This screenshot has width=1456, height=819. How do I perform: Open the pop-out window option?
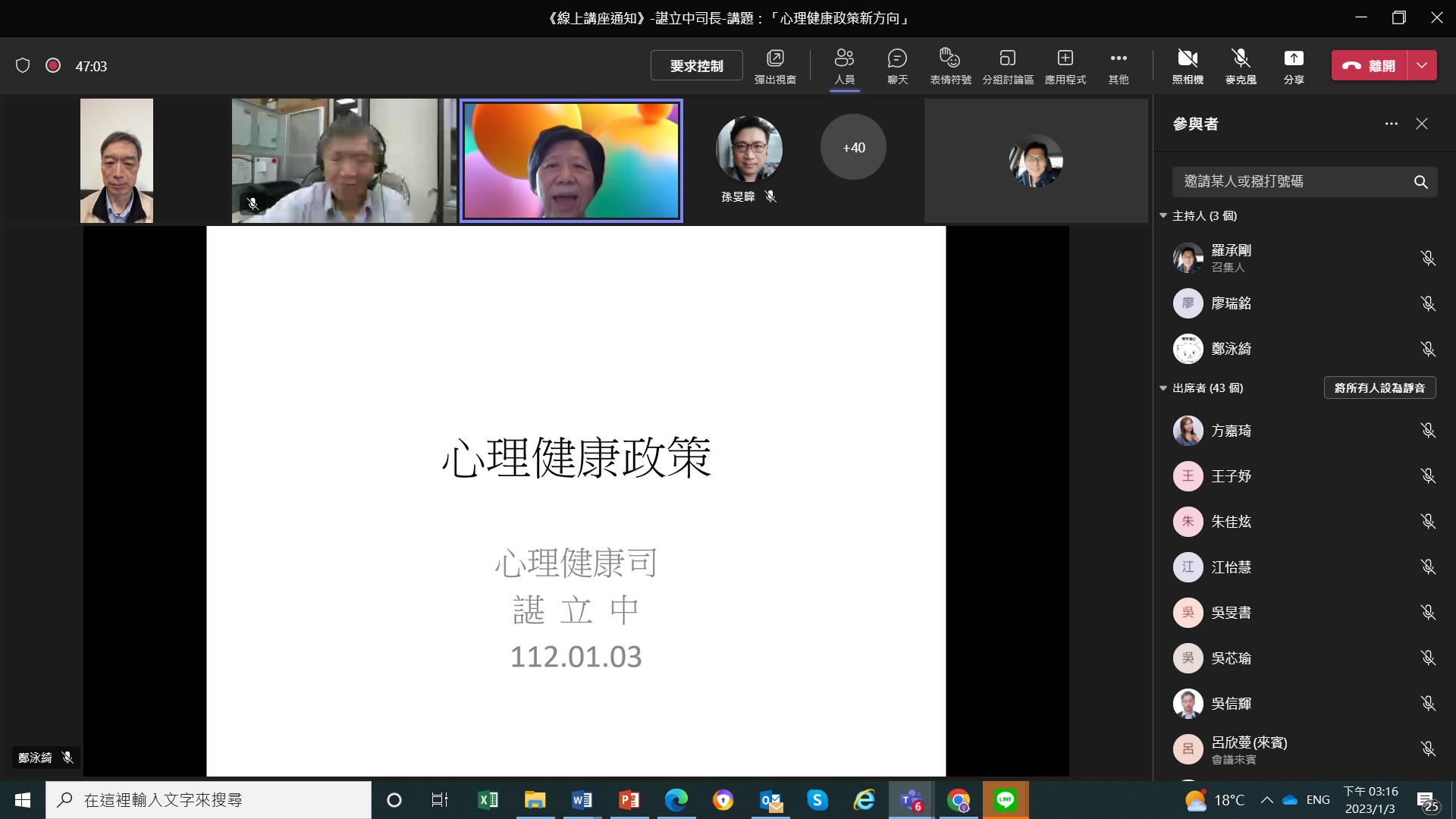775,66
